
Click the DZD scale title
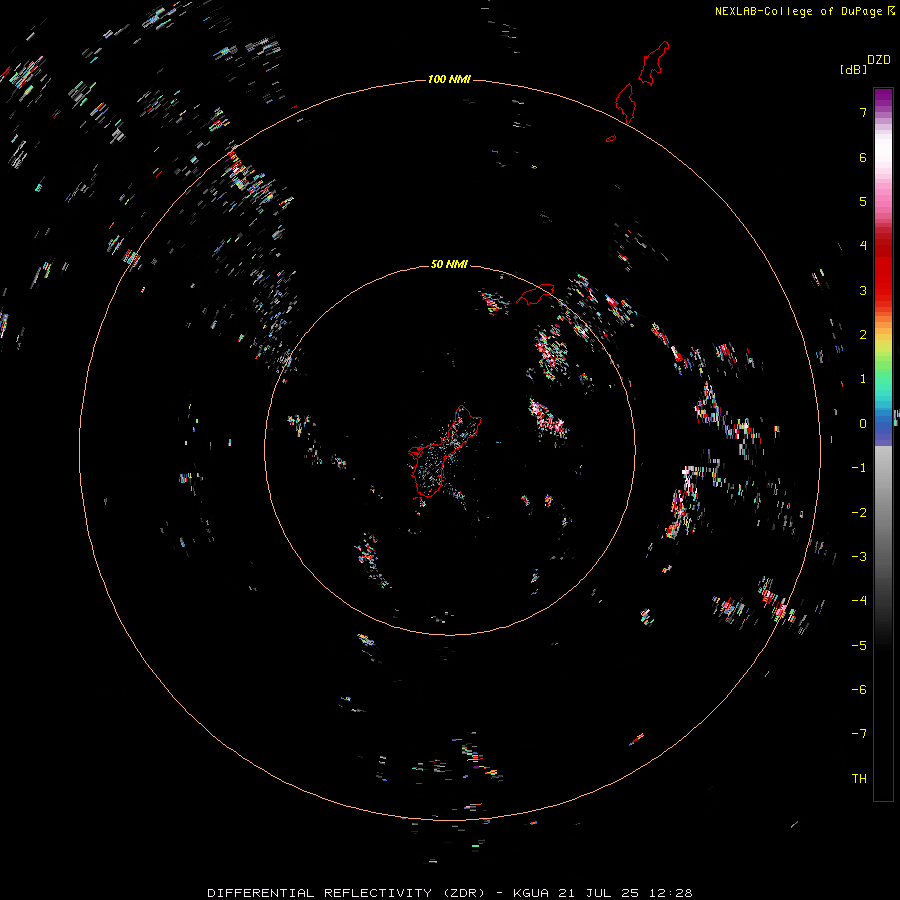[x=879, y=60]
